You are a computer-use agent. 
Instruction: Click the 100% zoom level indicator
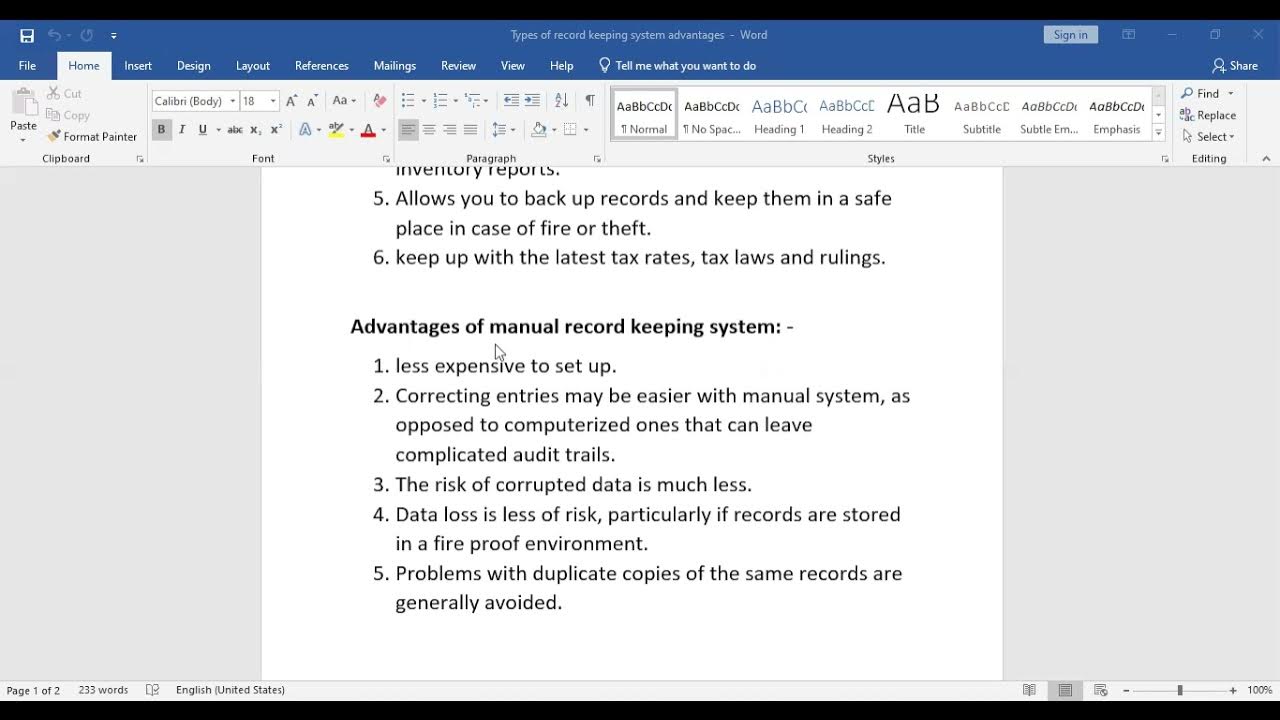1259,690
